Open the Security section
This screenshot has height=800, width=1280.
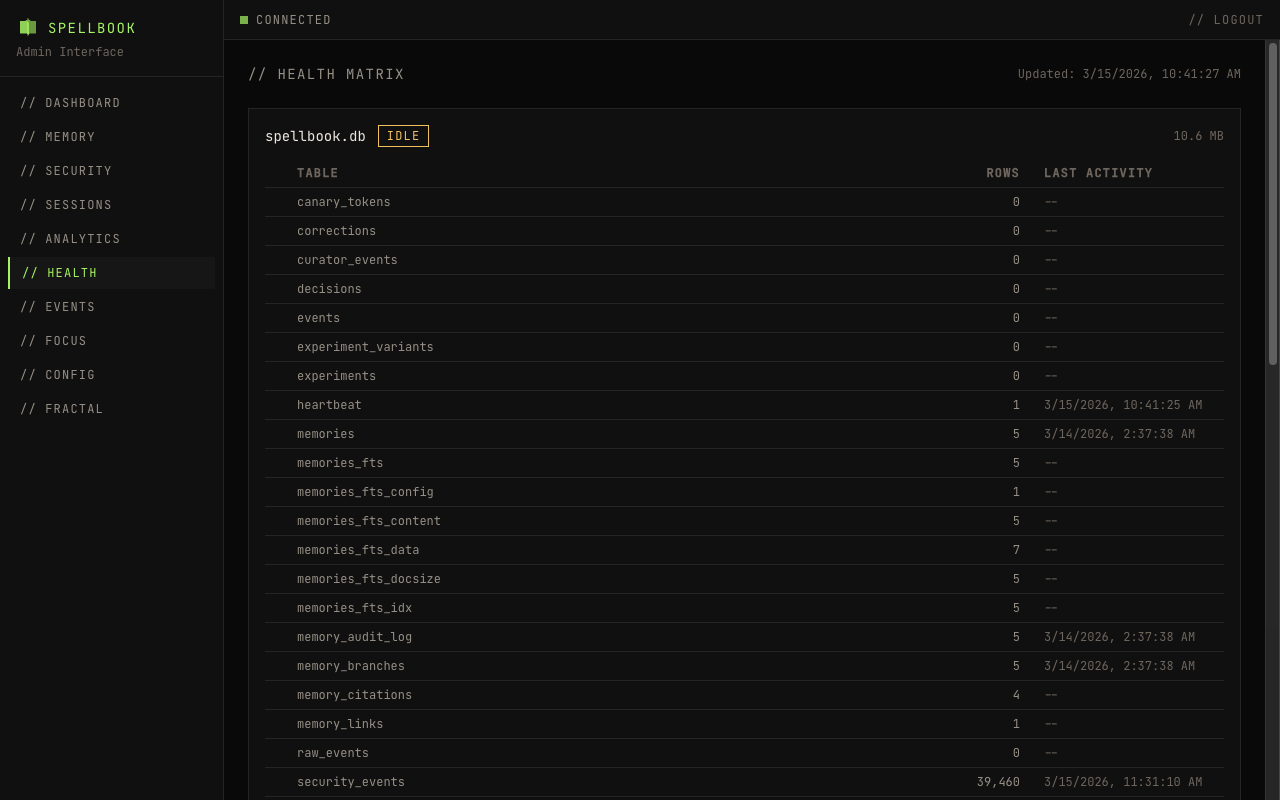point(66,171)
